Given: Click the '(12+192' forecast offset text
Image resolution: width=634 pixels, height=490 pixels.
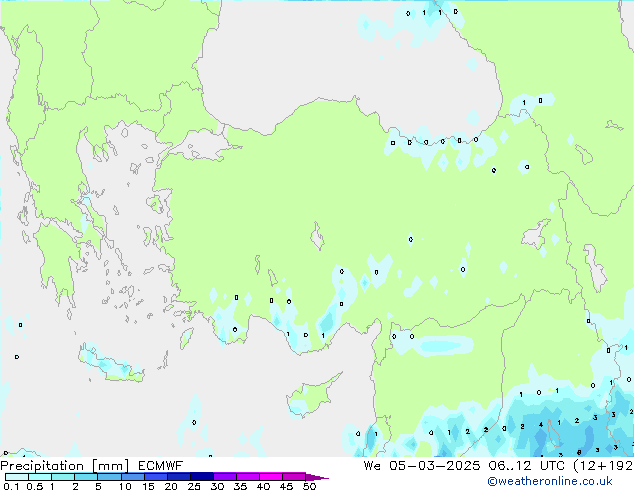Looking at the screenshot, I should 603,466.
